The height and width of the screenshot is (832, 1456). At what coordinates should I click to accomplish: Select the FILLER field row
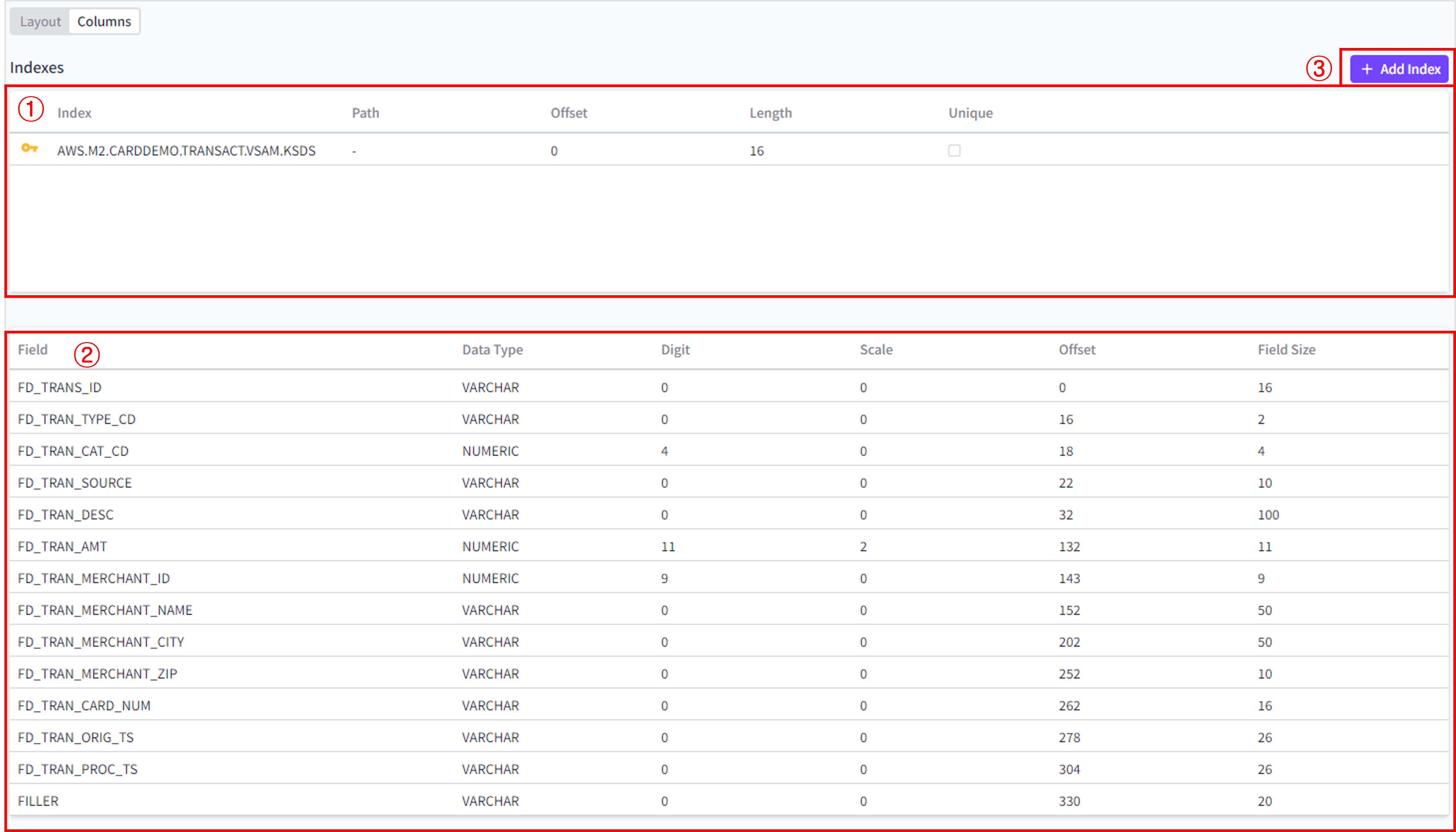coord(729,801)
